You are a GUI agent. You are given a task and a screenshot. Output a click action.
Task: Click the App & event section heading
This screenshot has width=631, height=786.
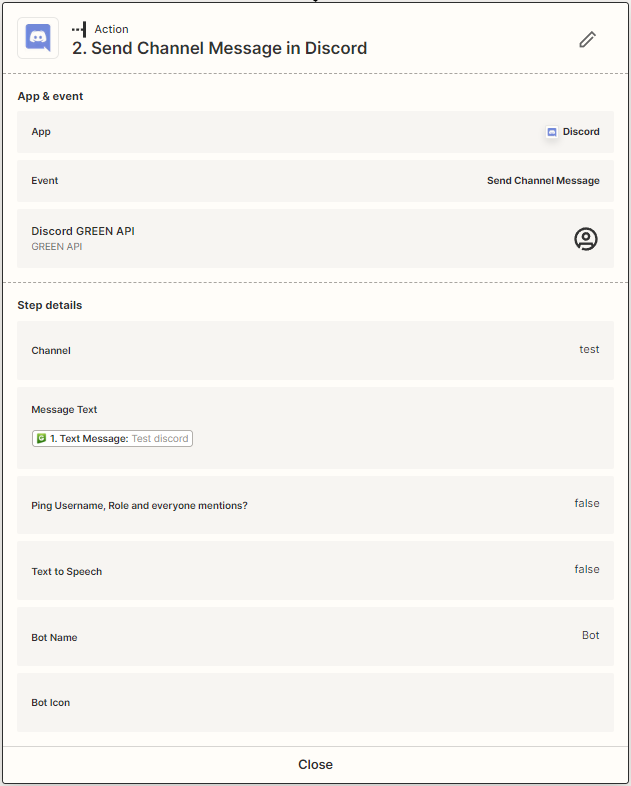[x=51, y=97]
